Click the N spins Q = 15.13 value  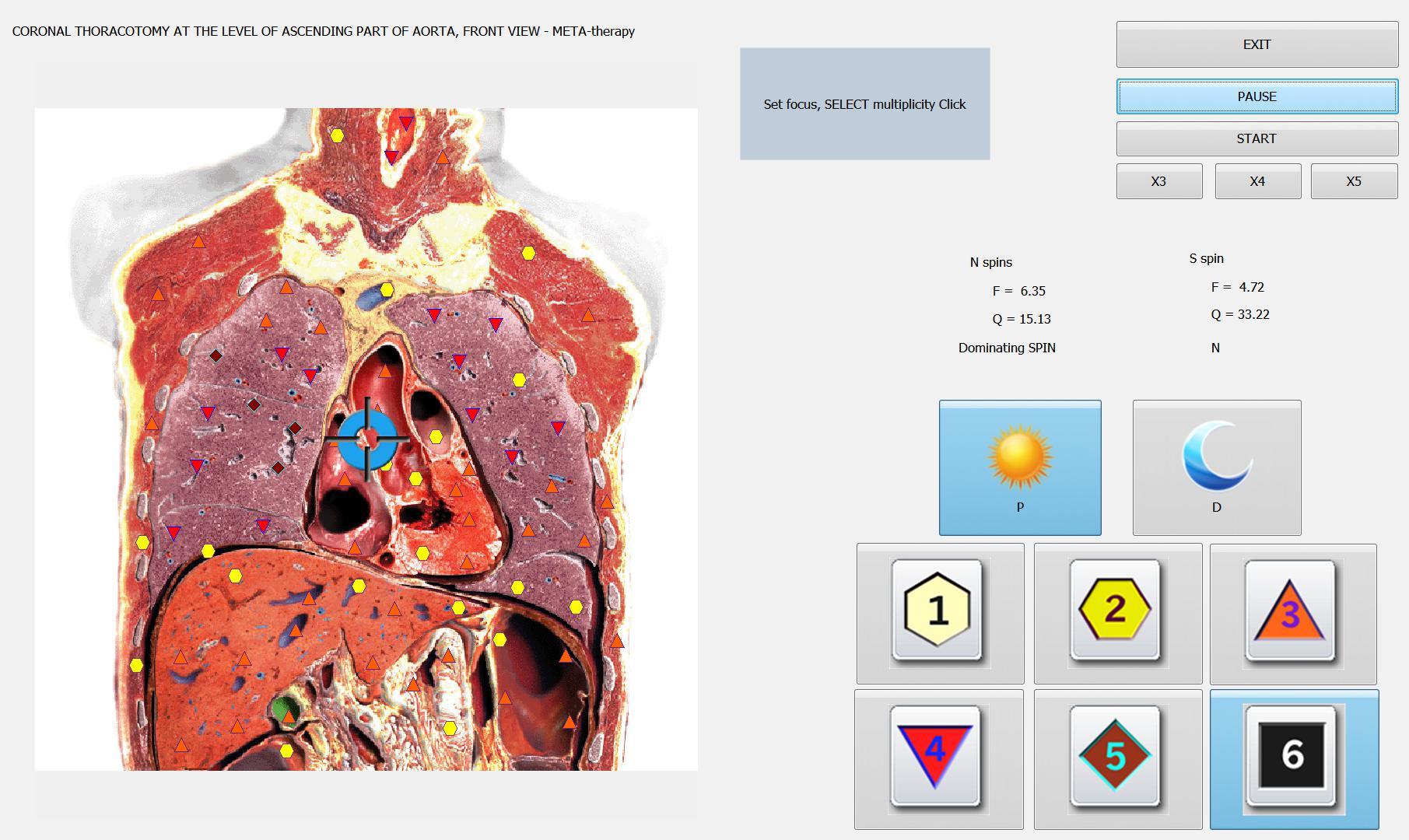(1022, 319)
